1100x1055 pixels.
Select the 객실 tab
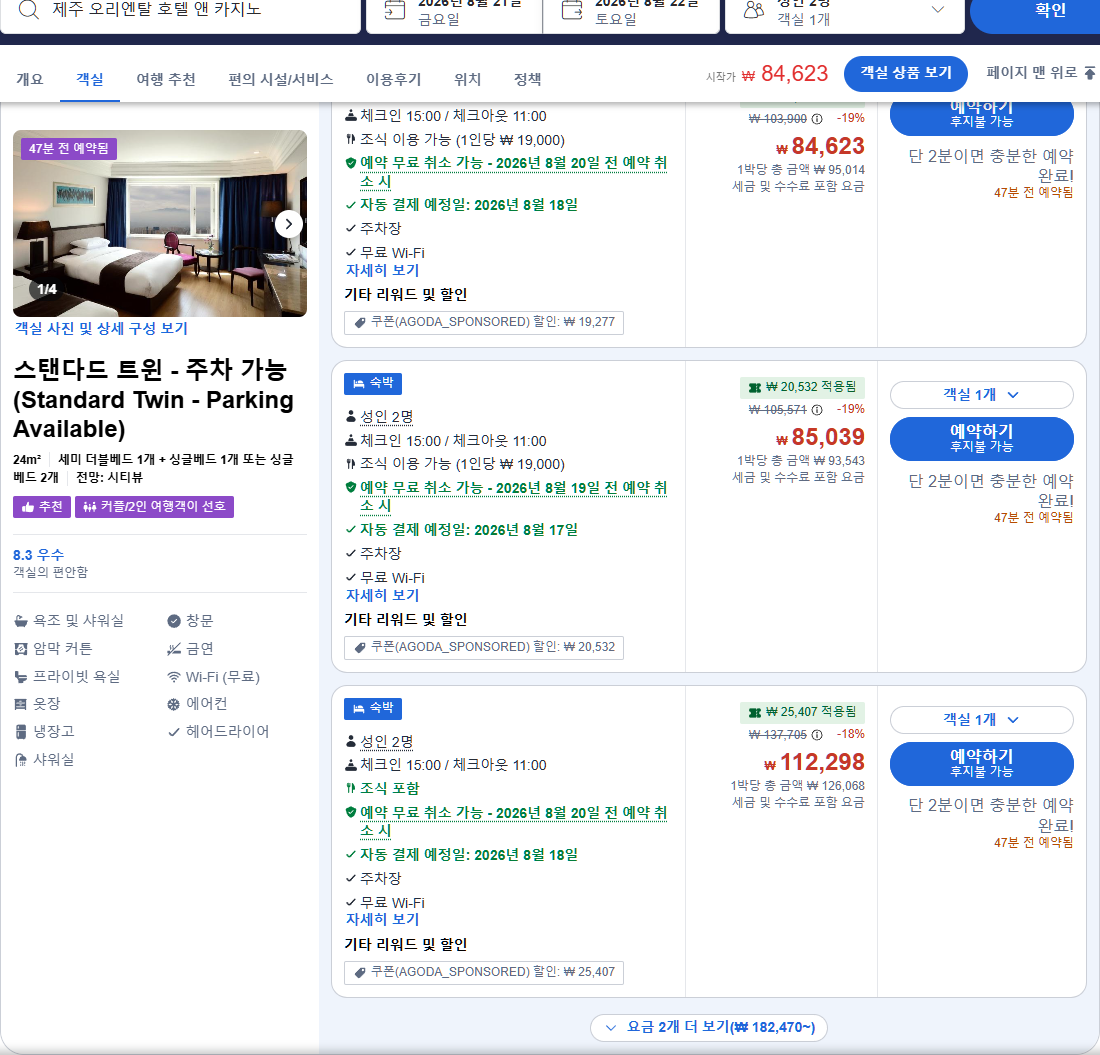coord(90,79)
